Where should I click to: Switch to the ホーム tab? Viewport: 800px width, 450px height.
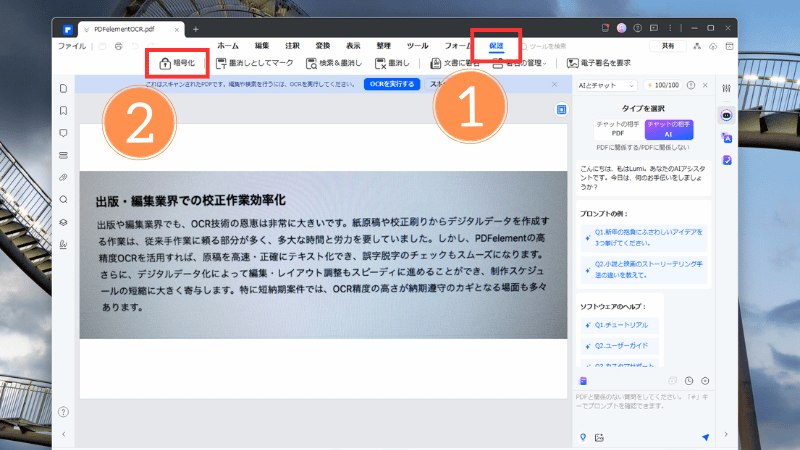click(228, 46)
